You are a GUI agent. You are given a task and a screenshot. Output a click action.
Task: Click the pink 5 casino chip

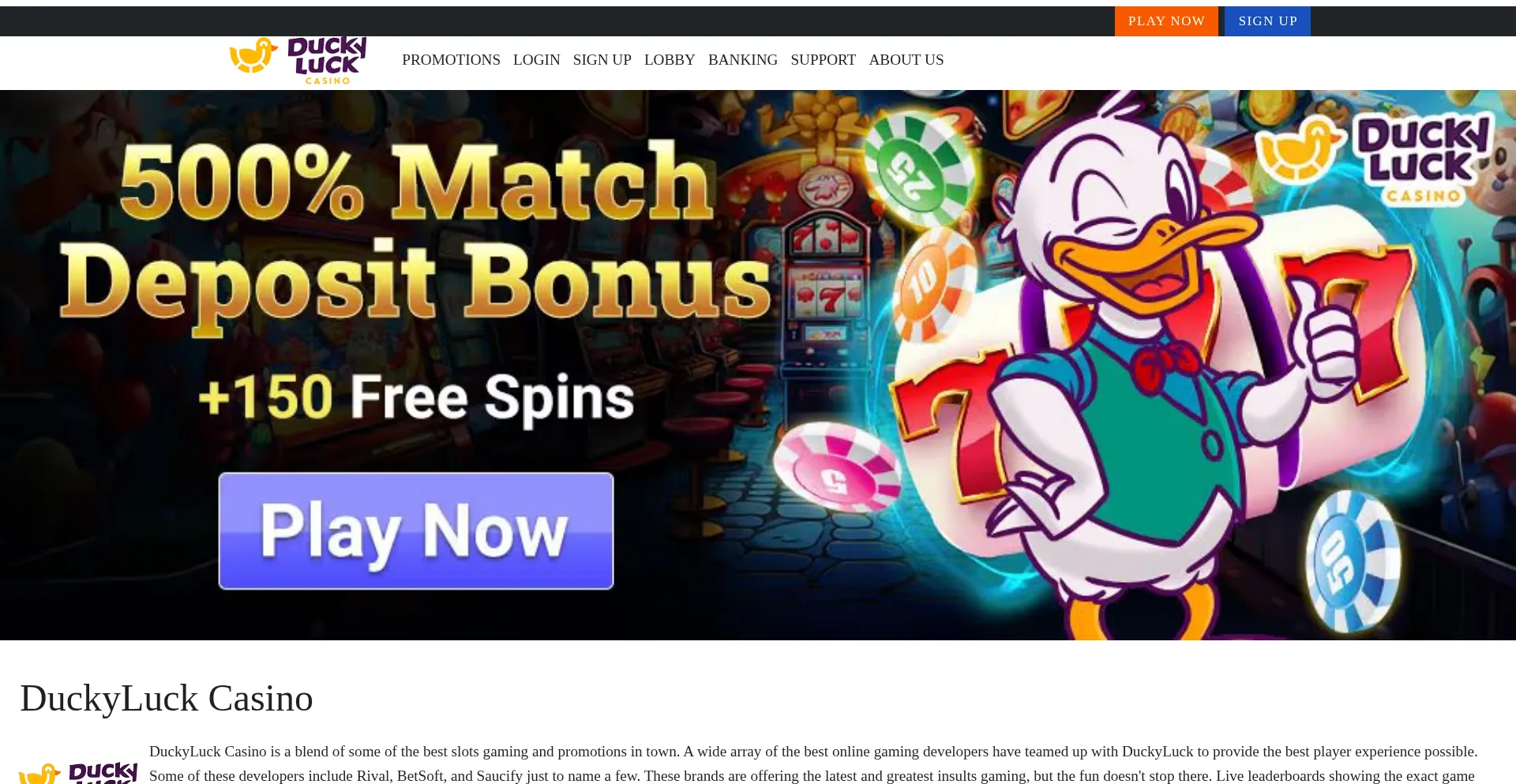[837, 467]
